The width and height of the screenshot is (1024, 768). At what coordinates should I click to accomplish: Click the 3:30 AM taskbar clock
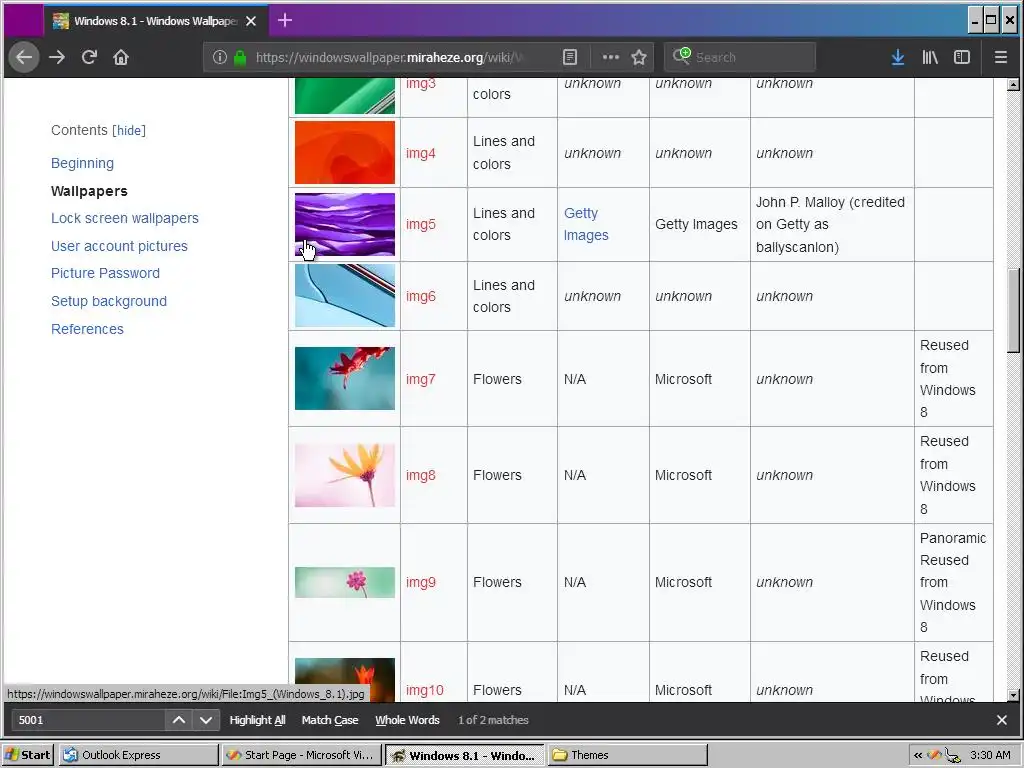tap(990, 756)
